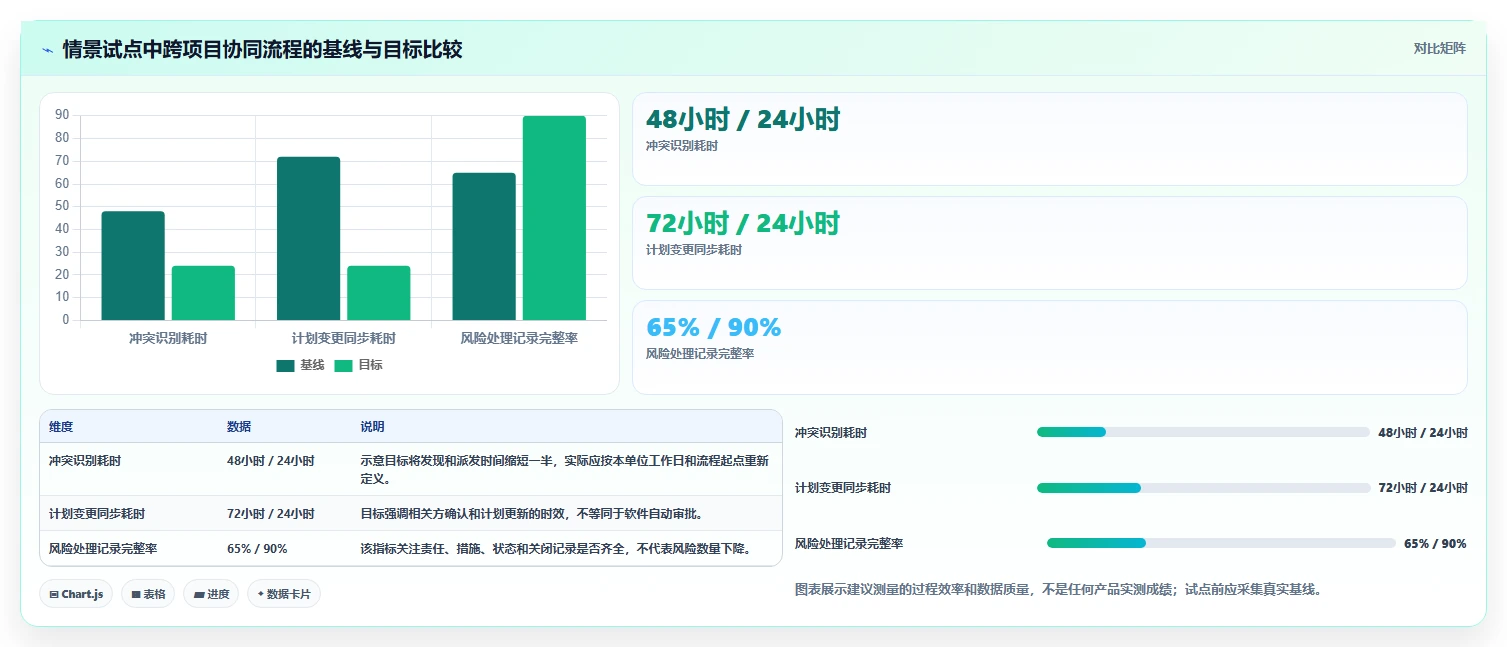Image resolution: width=1507 pixels, height=647 pixels.
Task: Click the 维度 column header
Action: click(61, 427)
